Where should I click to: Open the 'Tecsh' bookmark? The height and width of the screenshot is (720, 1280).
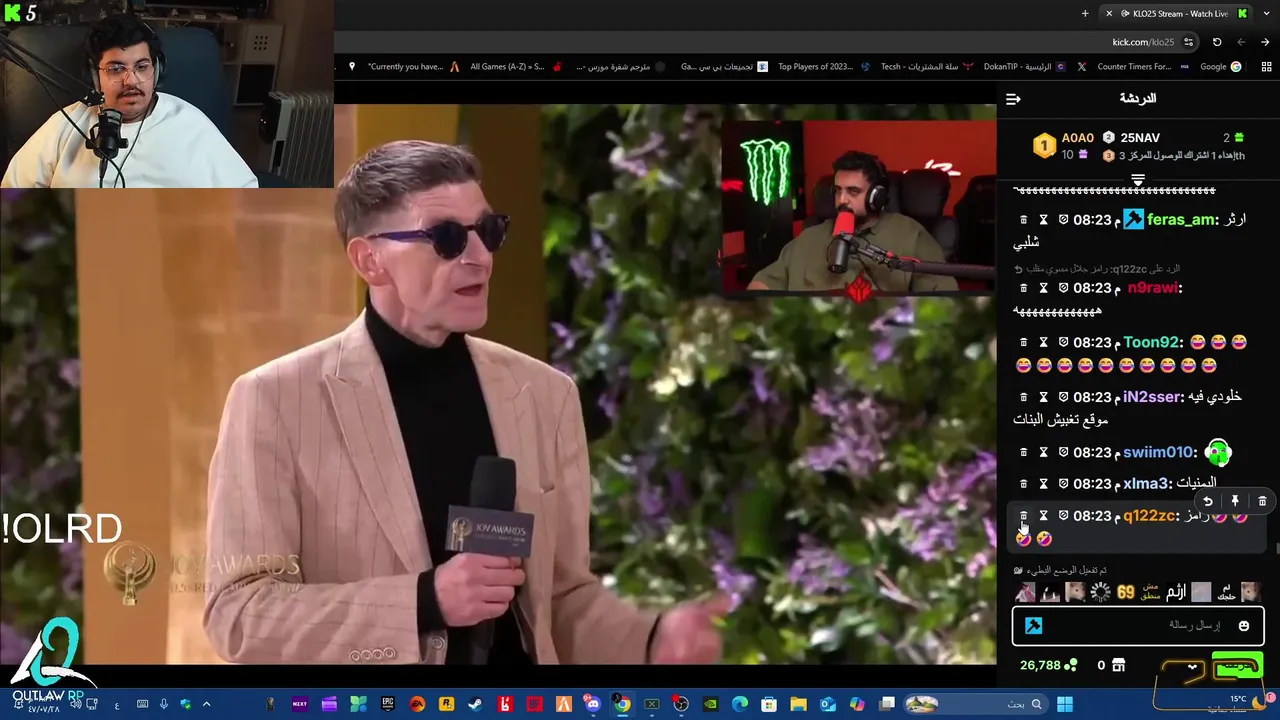[x=927, y=67]
